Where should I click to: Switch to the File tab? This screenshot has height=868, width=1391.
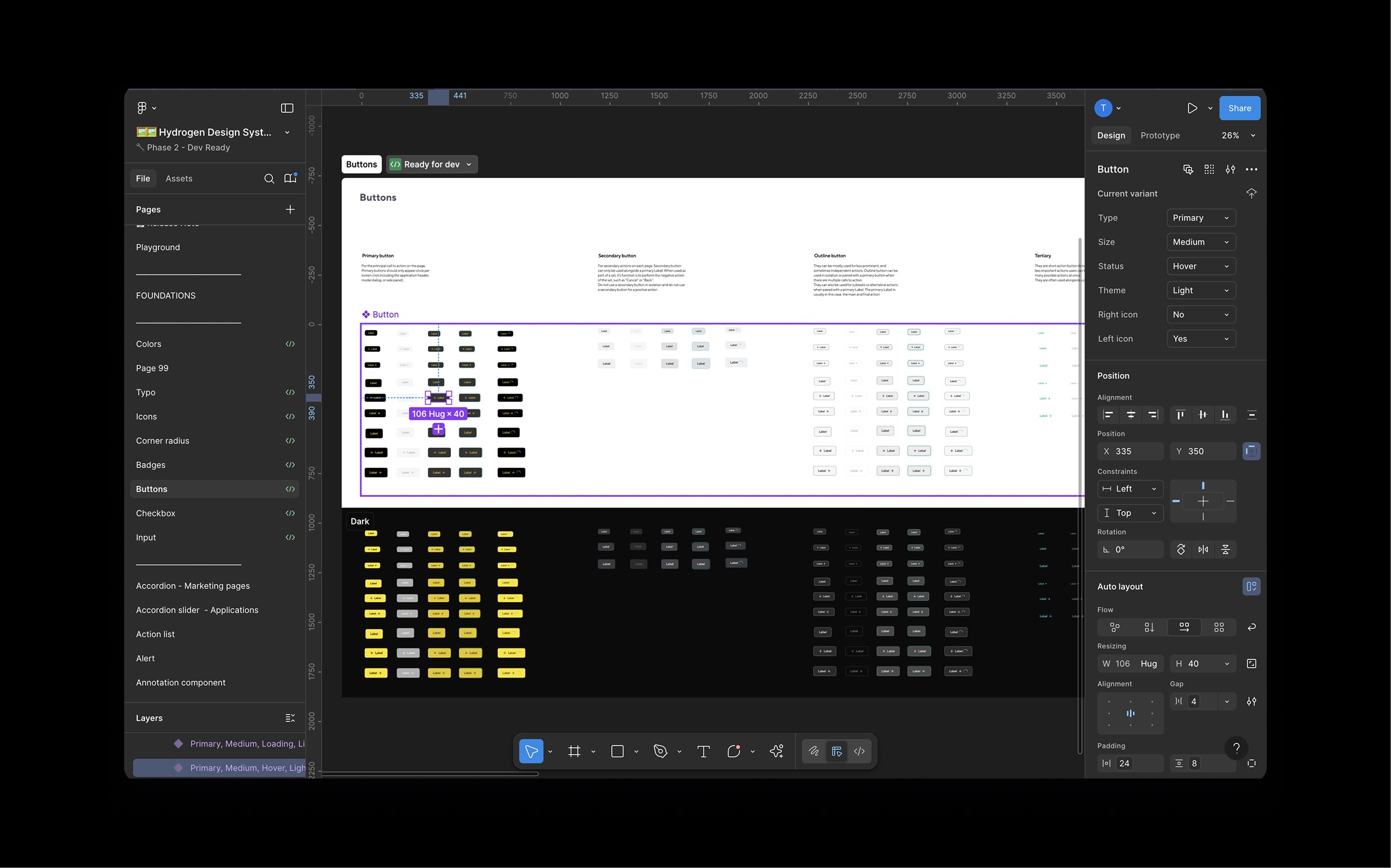pyautogui.click(x=143, y=179)
